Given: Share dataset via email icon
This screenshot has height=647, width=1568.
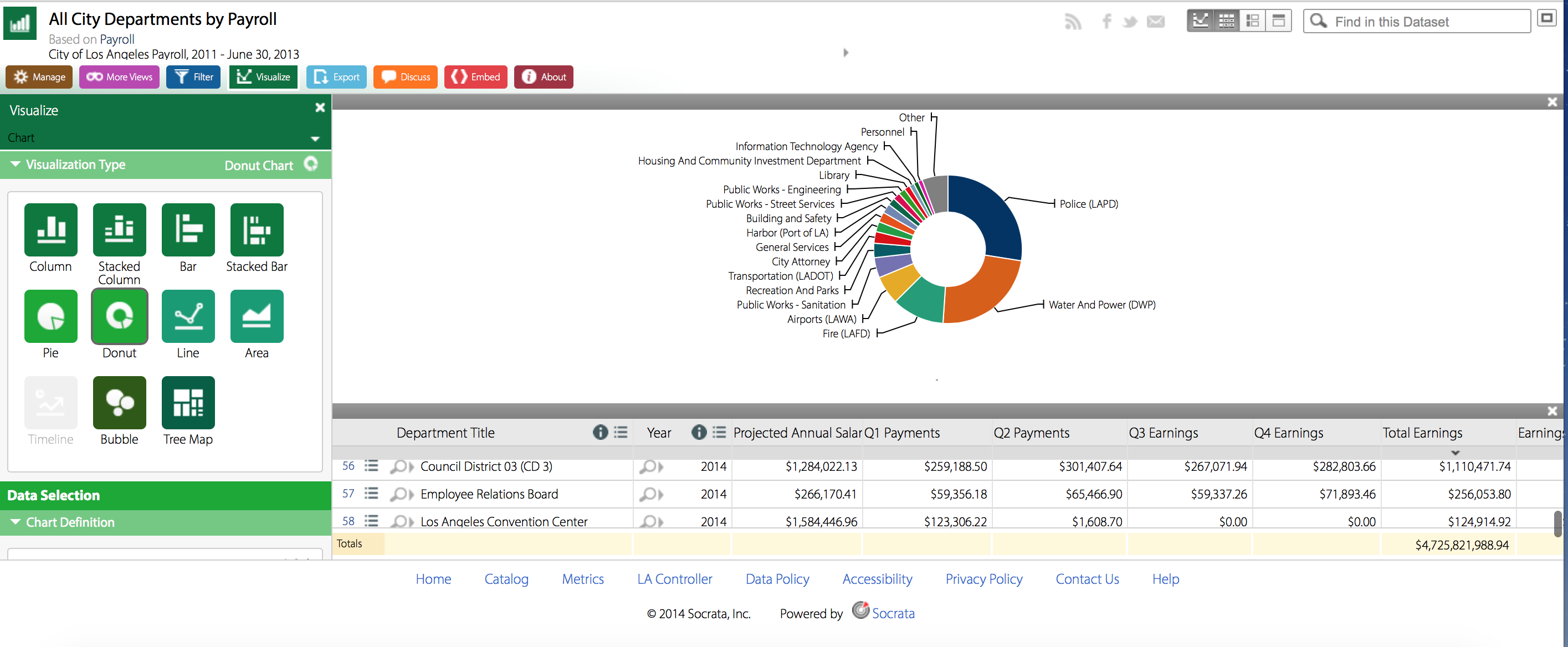Looking at the screenshot, I should tap(1155, 22).
